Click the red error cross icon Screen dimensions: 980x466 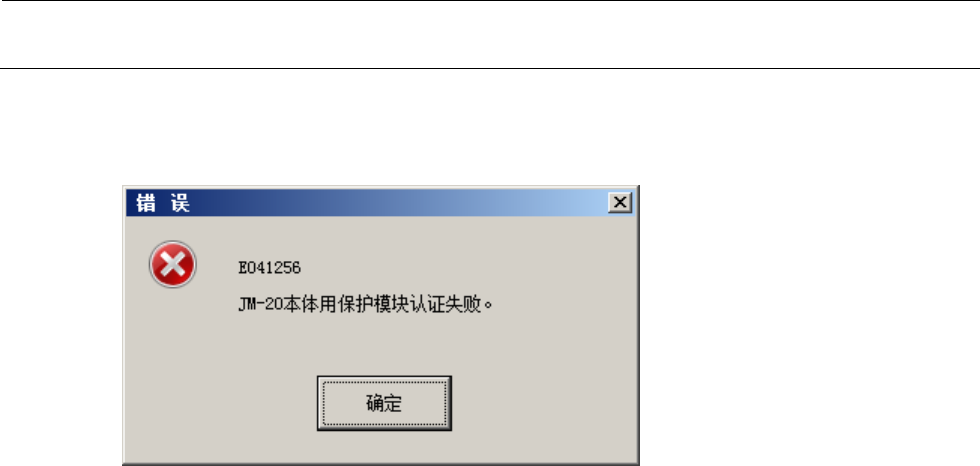point(172,264)
